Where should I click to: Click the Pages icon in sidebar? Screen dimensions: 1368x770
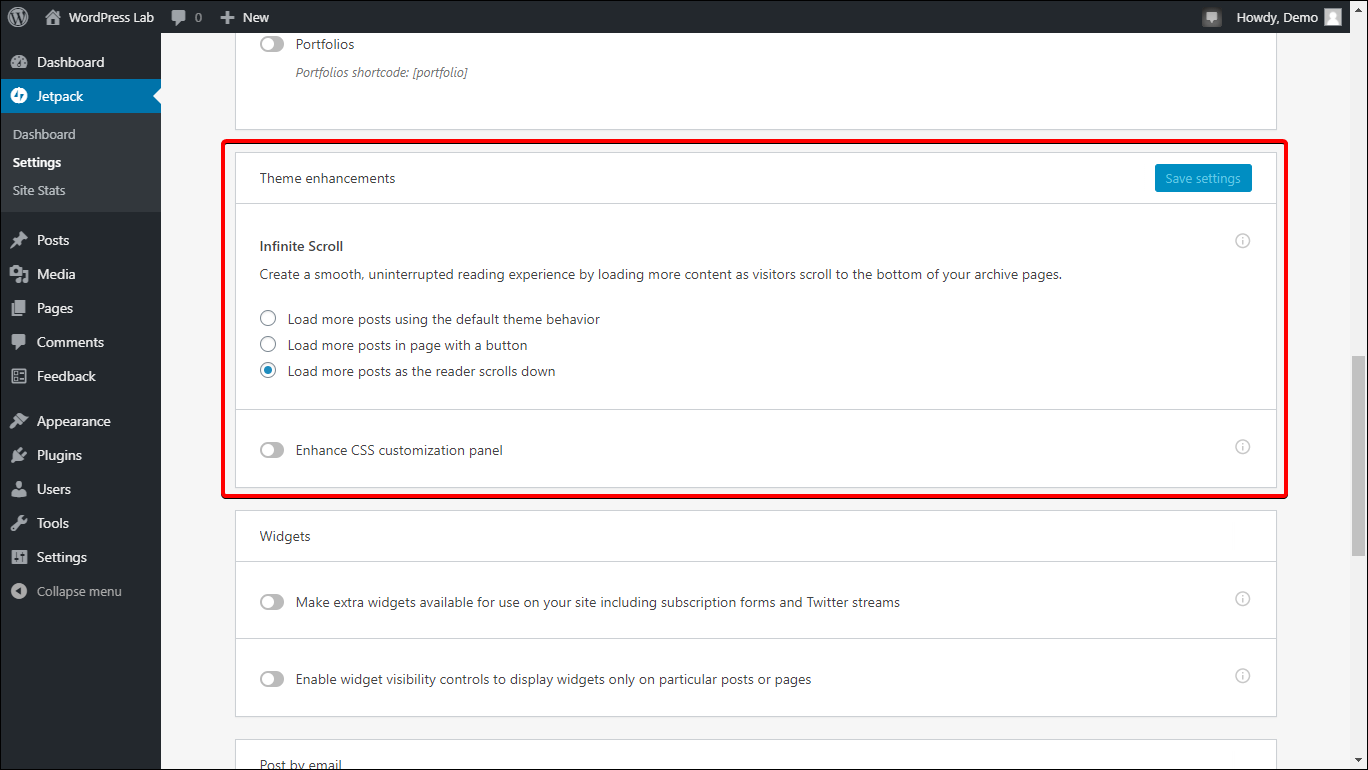pyautogui.click(x=19, y=308)
